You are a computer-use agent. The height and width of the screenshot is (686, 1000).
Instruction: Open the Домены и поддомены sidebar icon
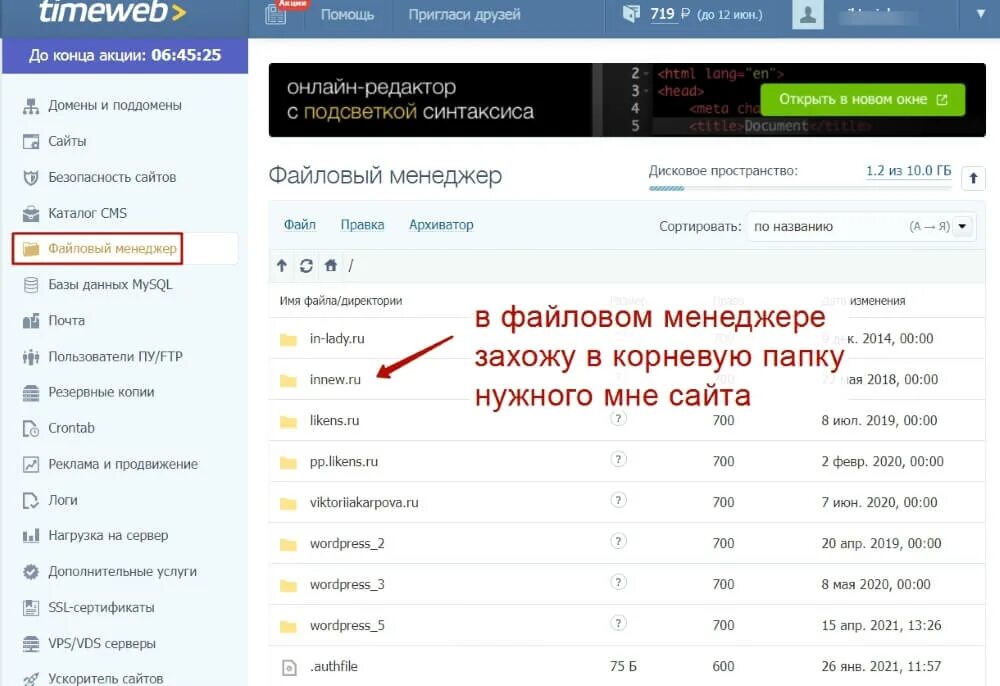click(x=31, y=106)
